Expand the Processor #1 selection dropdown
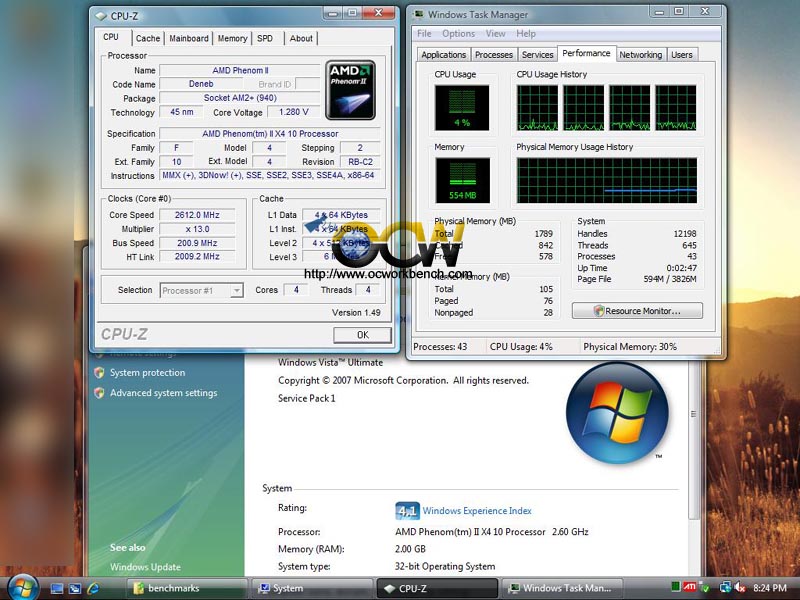Image resolution: width=800 pixels, height=600 pixels. click(237, 290)
